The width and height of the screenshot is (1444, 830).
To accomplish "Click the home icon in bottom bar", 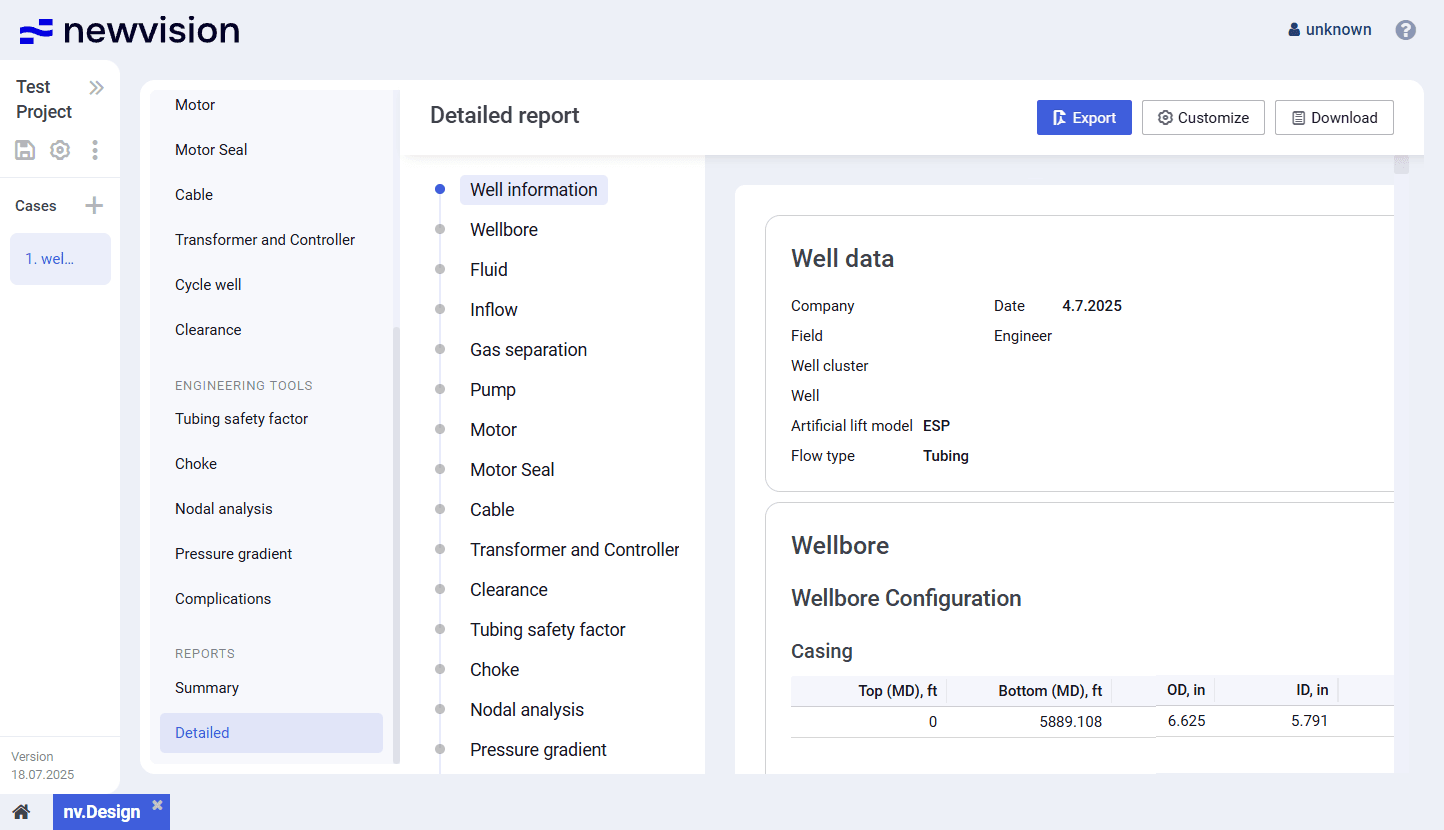I will pyautogui.click(x=21, y=811).
